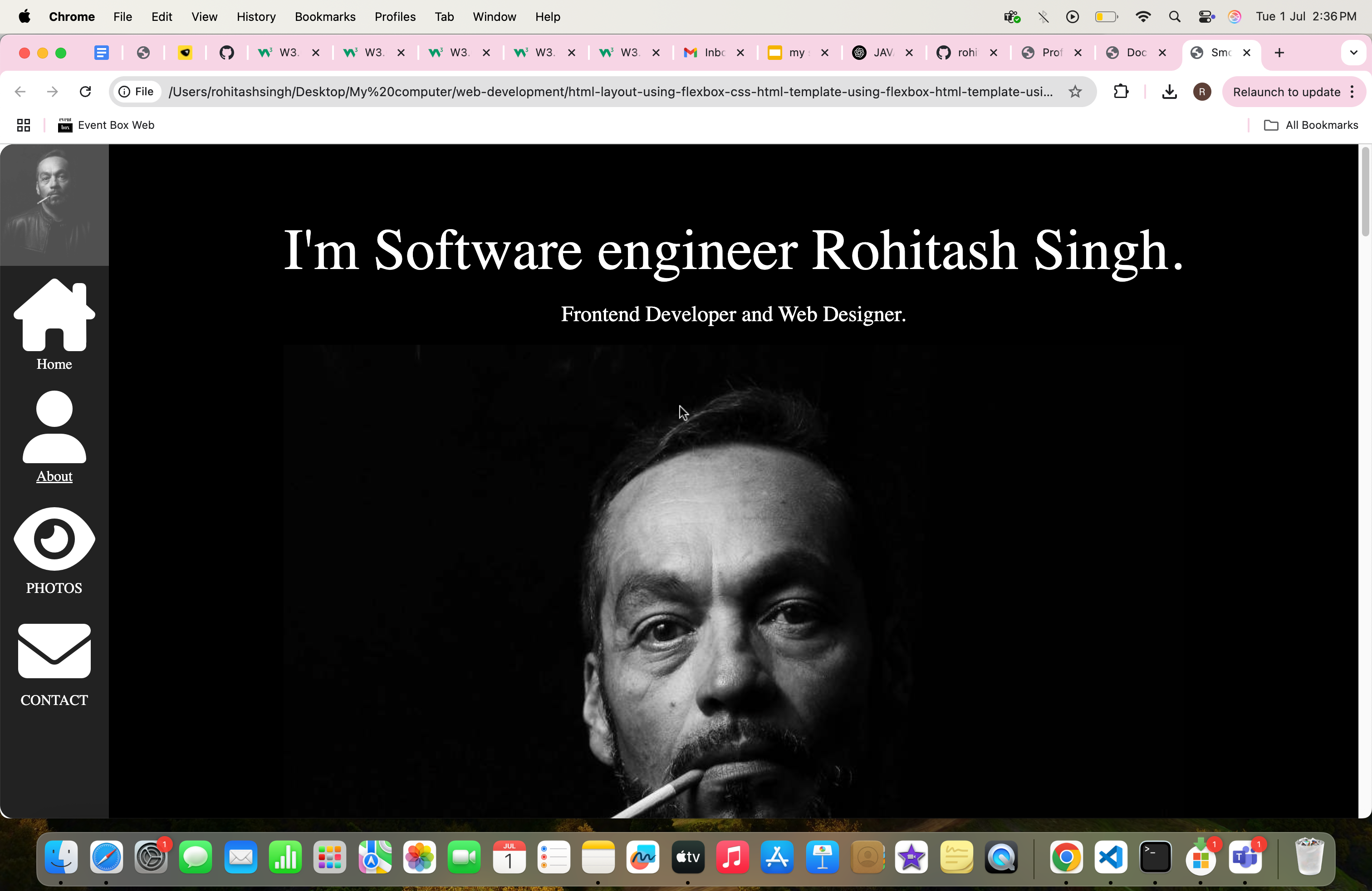This screenshot has width=1372, height=891.
Task: Open the Chrome extensions puzzle icon
Action: pos(1121,92)
